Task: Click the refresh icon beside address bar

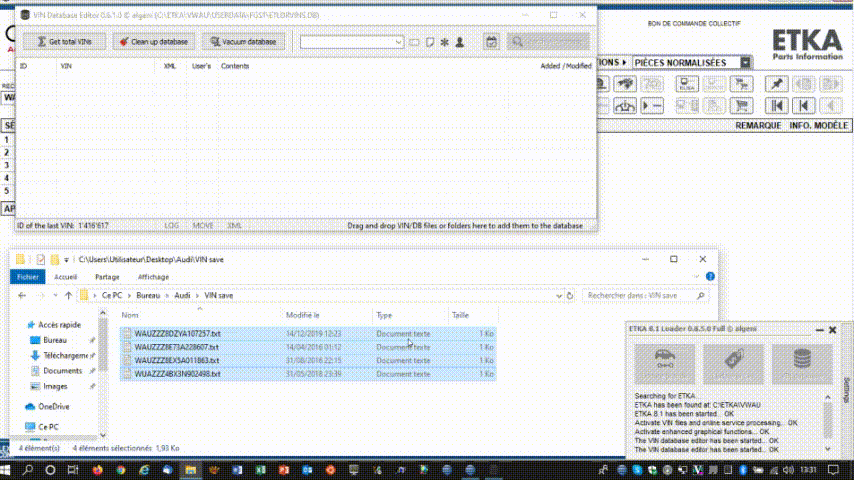Action: (x=570, y=295)
